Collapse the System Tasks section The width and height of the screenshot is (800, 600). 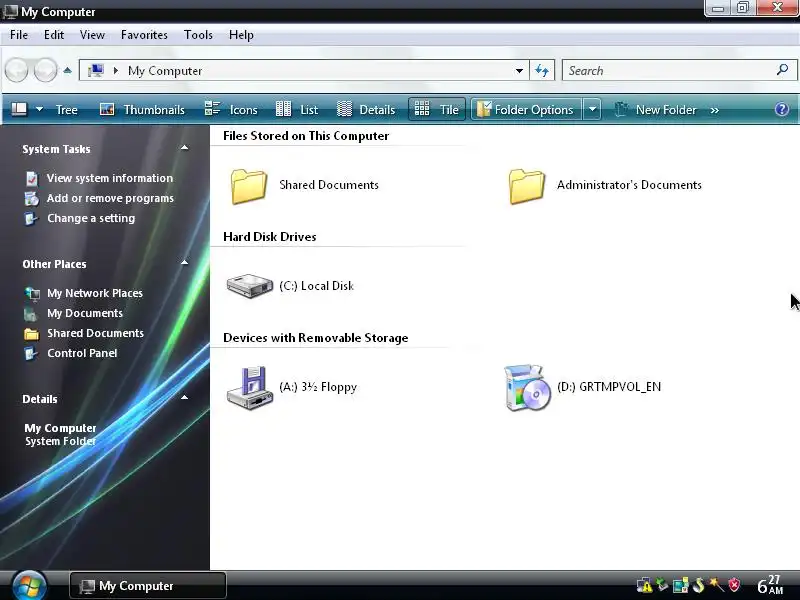tap(185, 148)
